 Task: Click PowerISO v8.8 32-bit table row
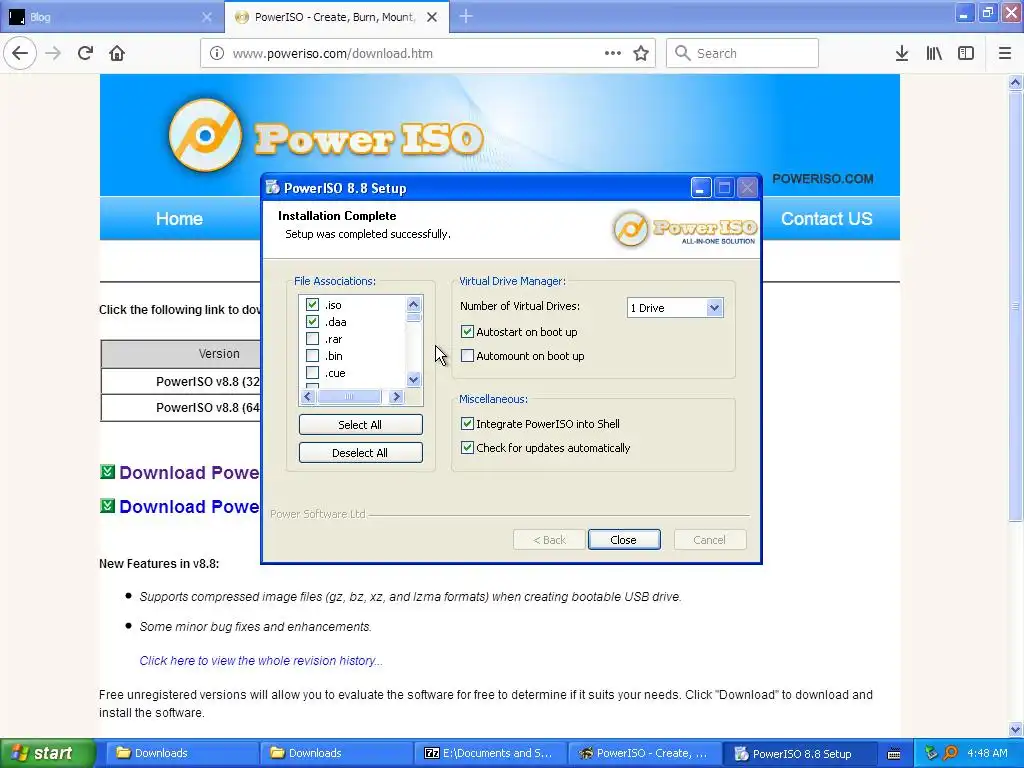pos(182,381)
